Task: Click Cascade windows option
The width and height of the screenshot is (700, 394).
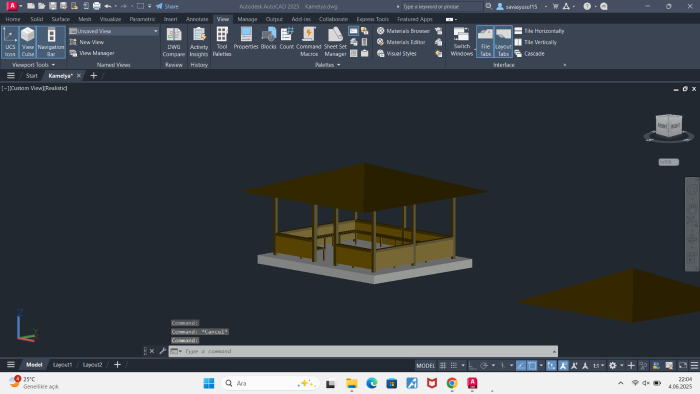Action: click(529, 54)
